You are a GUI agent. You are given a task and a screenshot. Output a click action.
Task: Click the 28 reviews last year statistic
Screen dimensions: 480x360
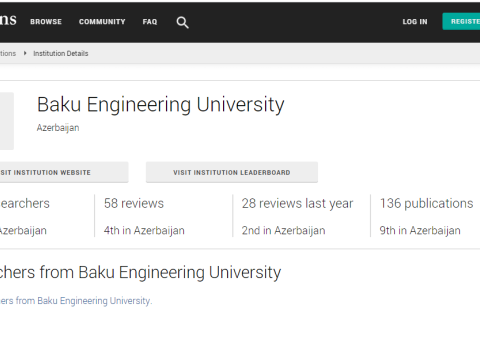pyautogui.click(x=297, y=203)
